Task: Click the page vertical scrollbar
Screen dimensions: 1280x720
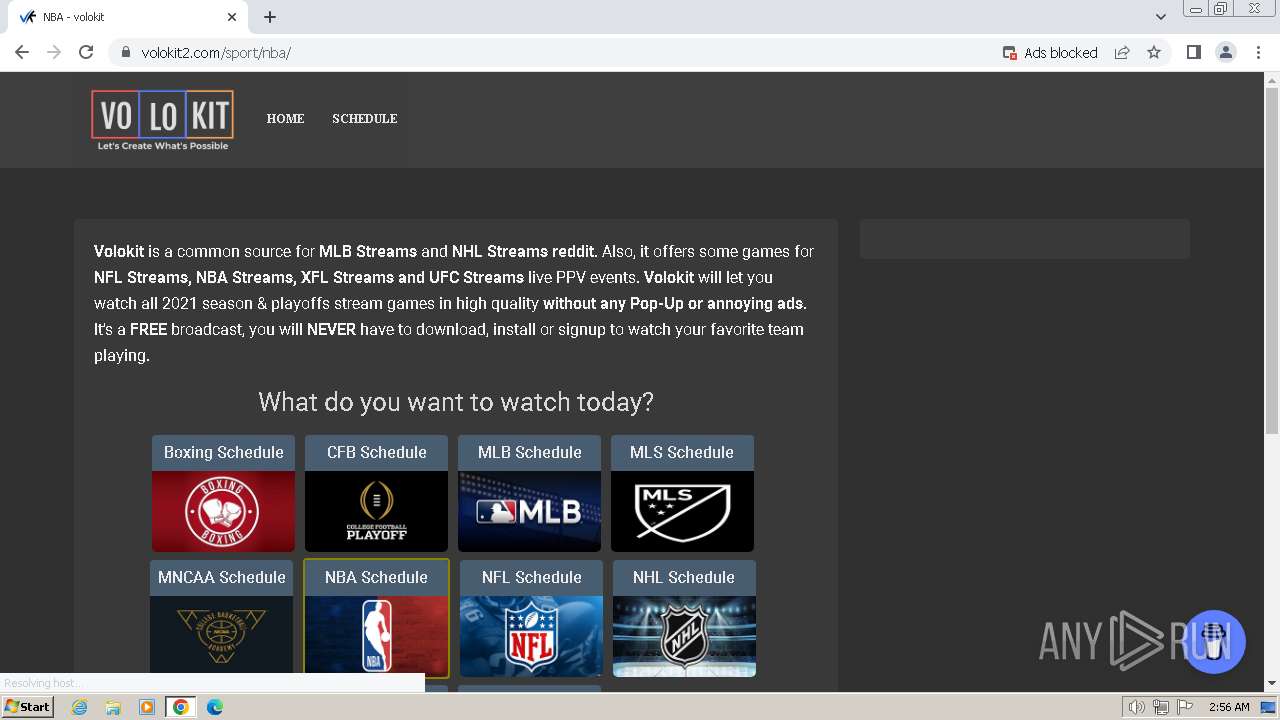Action: tap(1272, 260)
